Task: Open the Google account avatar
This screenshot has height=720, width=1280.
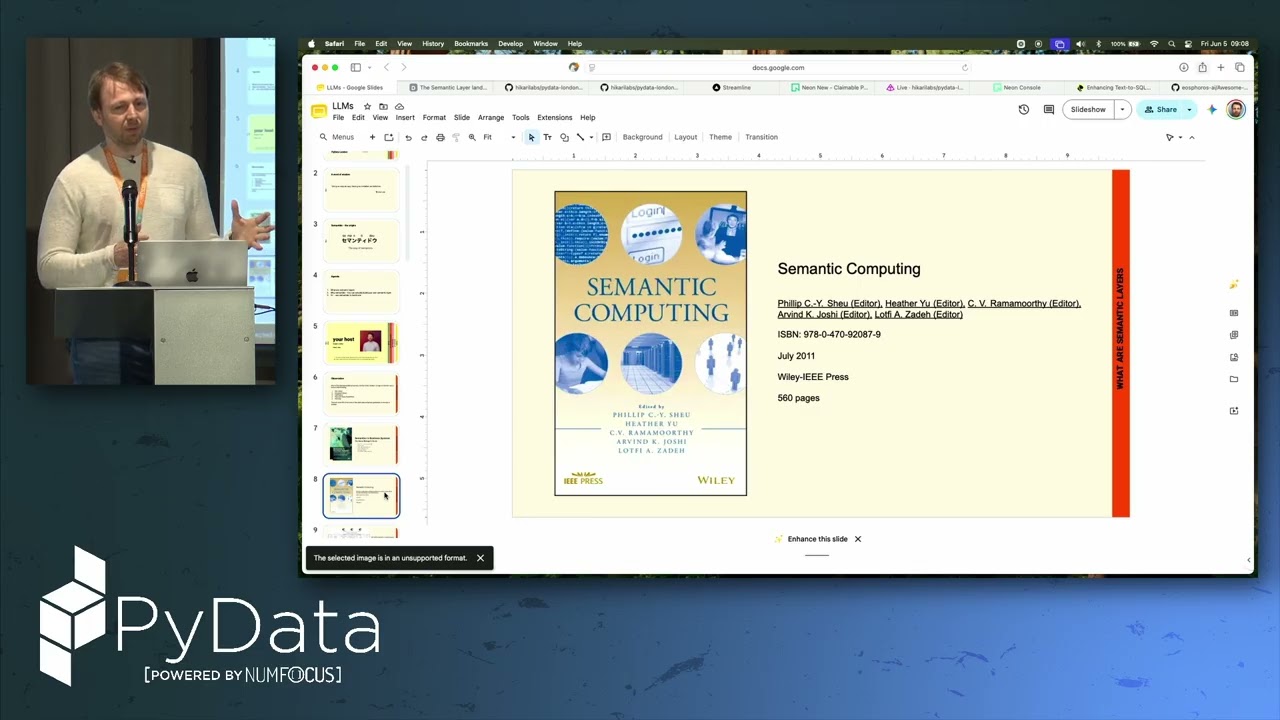Action: pos(1236,109)
